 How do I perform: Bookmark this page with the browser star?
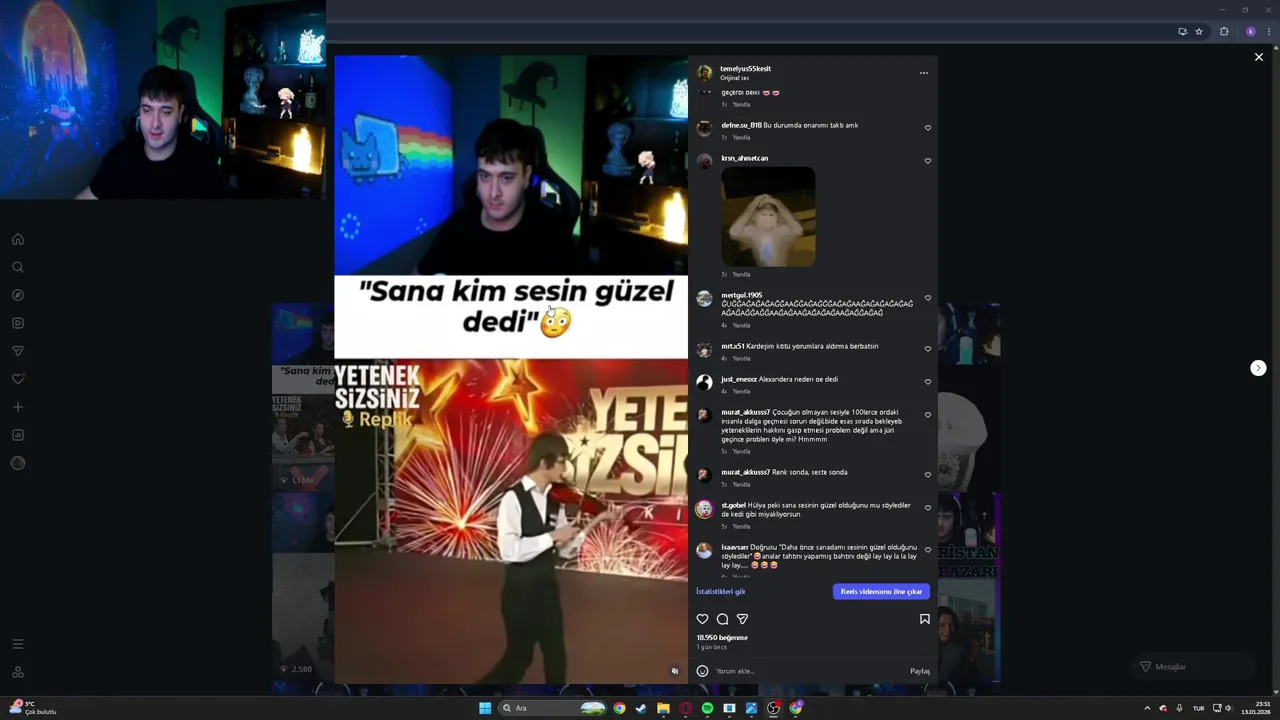1199,31
